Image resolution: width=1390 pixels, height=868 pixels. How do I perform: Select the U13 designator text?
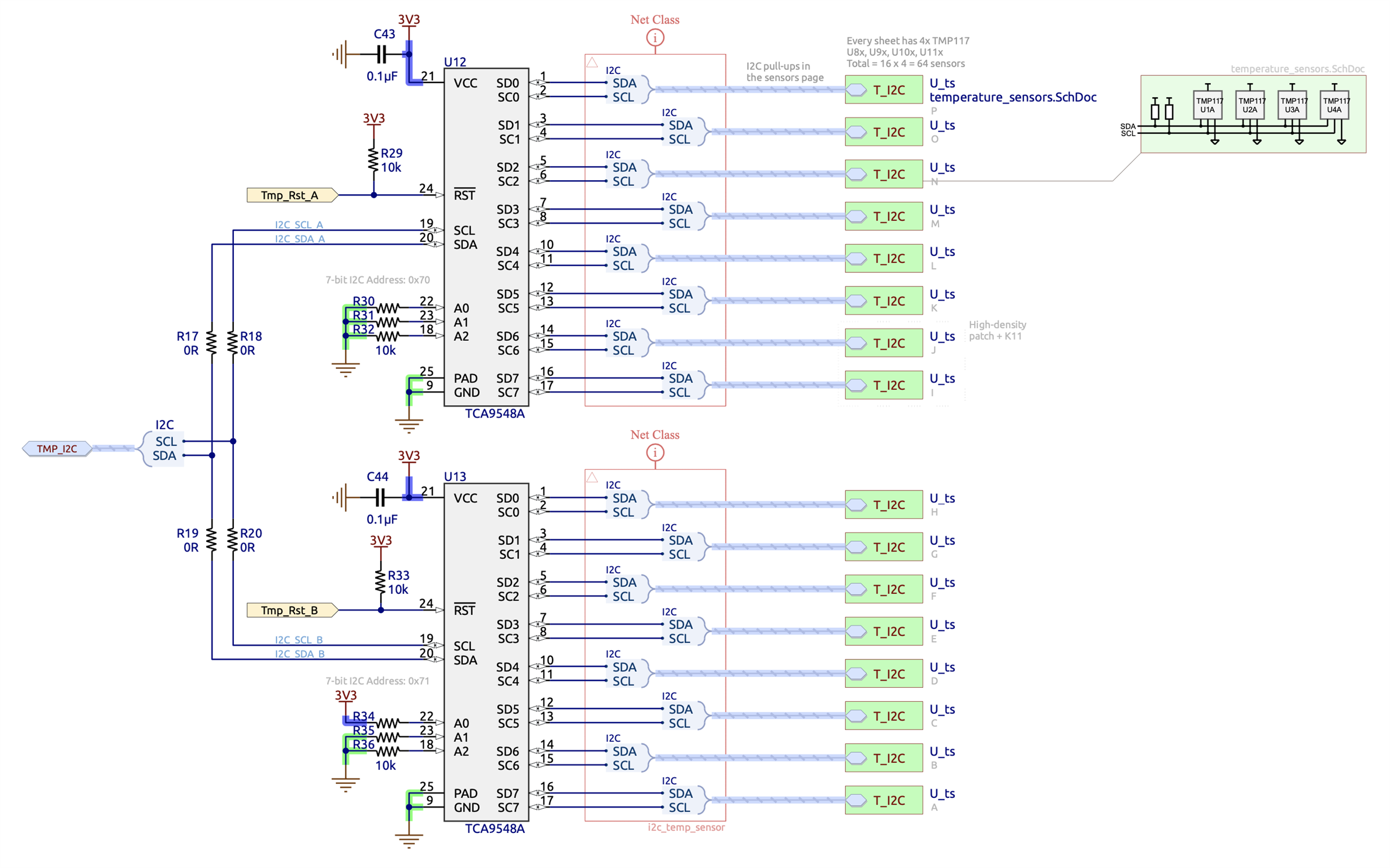click(x=455, y=477)
